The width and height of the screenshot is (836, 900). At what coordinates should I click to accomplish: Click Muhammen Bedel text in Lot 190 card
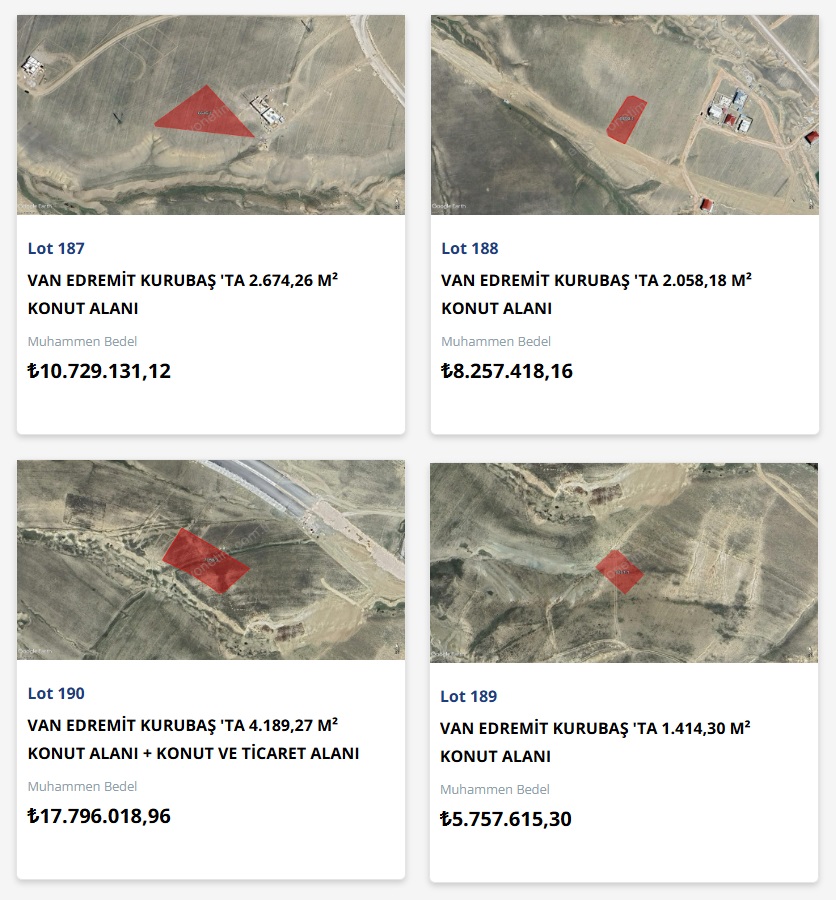coord(82,786)
